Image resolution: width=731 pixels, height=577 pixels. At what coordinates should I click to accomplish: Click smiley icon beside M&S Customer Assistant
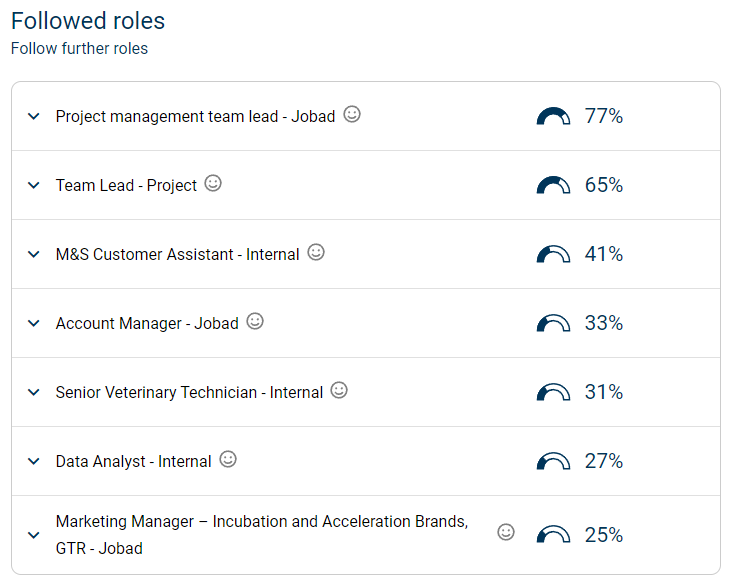(316, 253)
